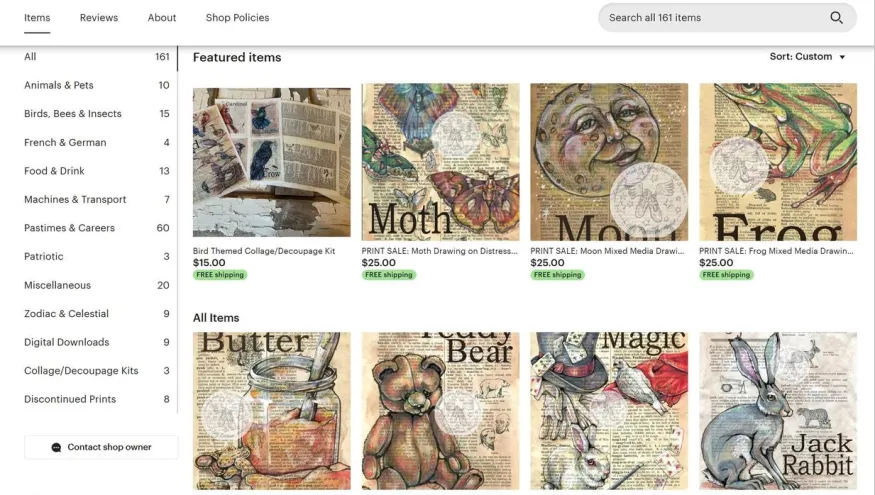
Task: View the Moon mixed media print image
Action: coord(609,162)
